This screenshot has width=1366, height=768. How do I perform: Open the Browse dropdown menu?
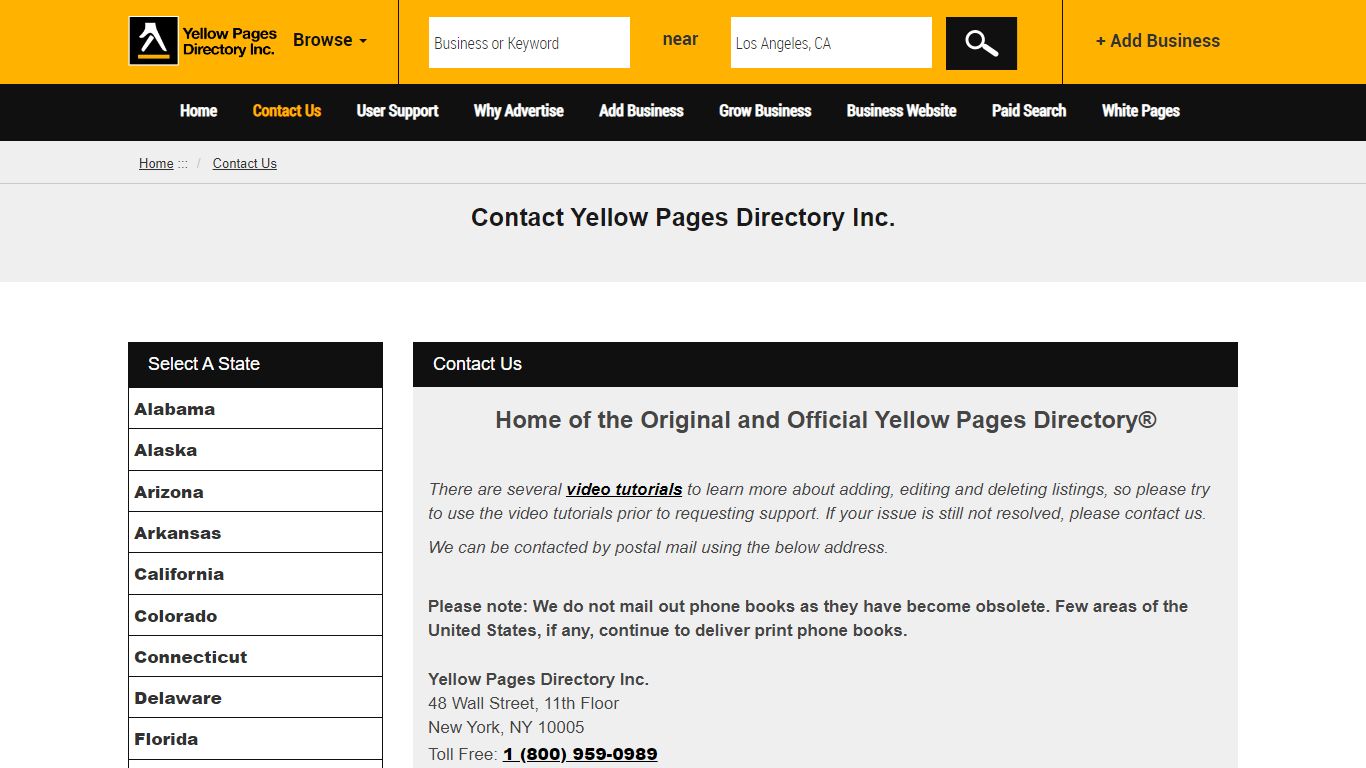point(330,40)
